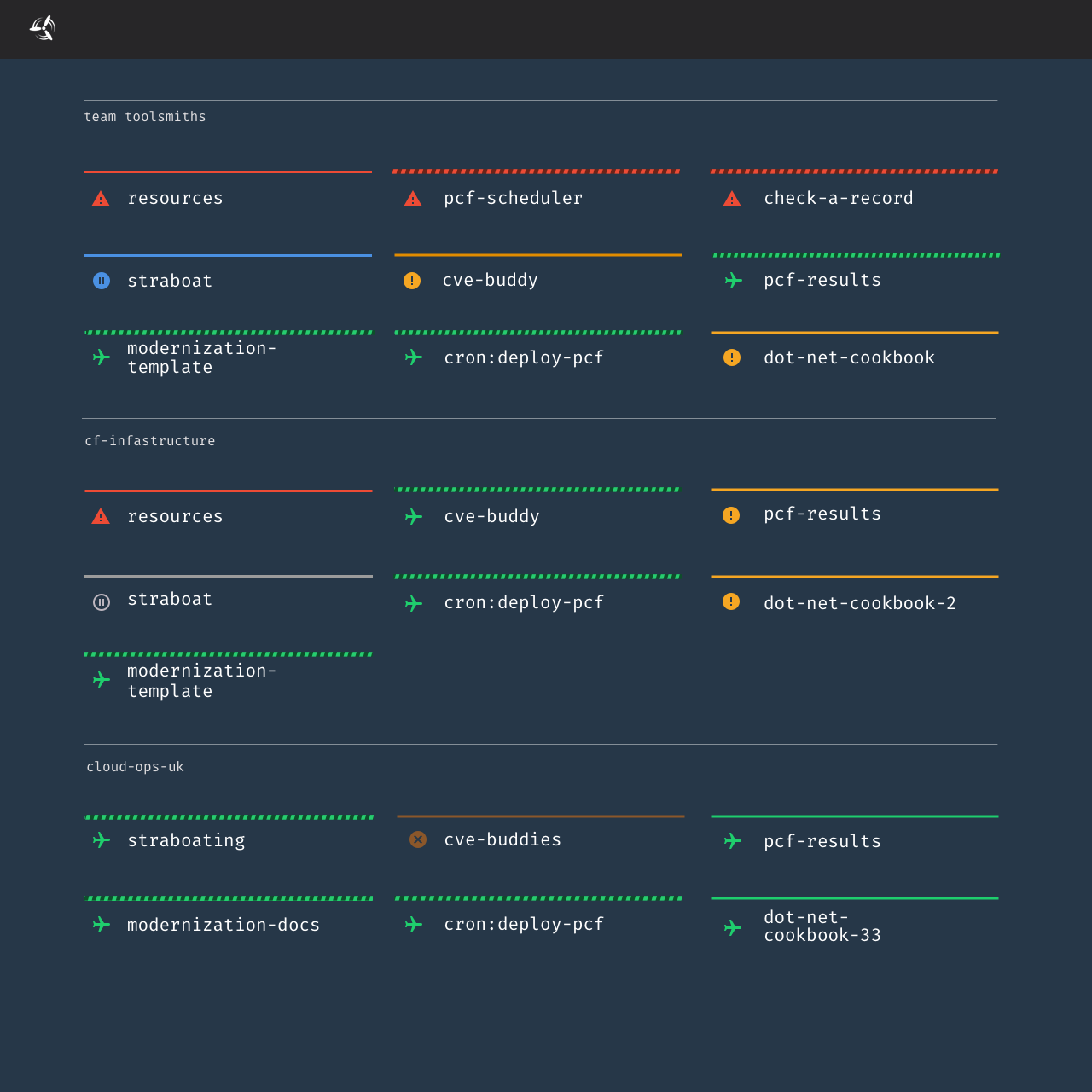This screenshot has width=1092, height=1092.
Task: Select the green plane icon beside cve-buddy in cf-infastructure
Action: tap(414, 516)
